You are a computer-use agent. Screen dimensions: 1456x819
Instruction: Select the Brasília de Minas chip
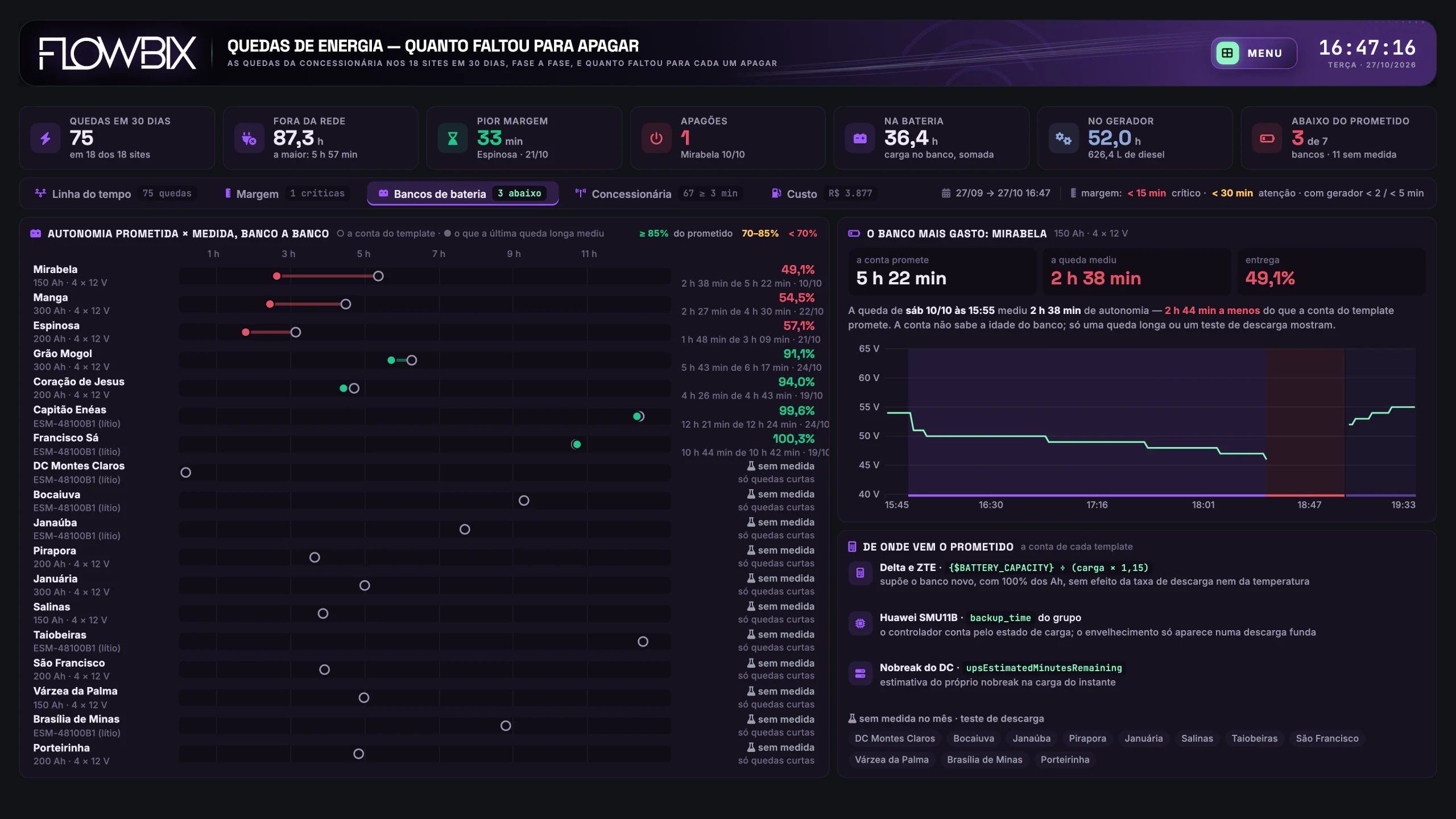985,759
